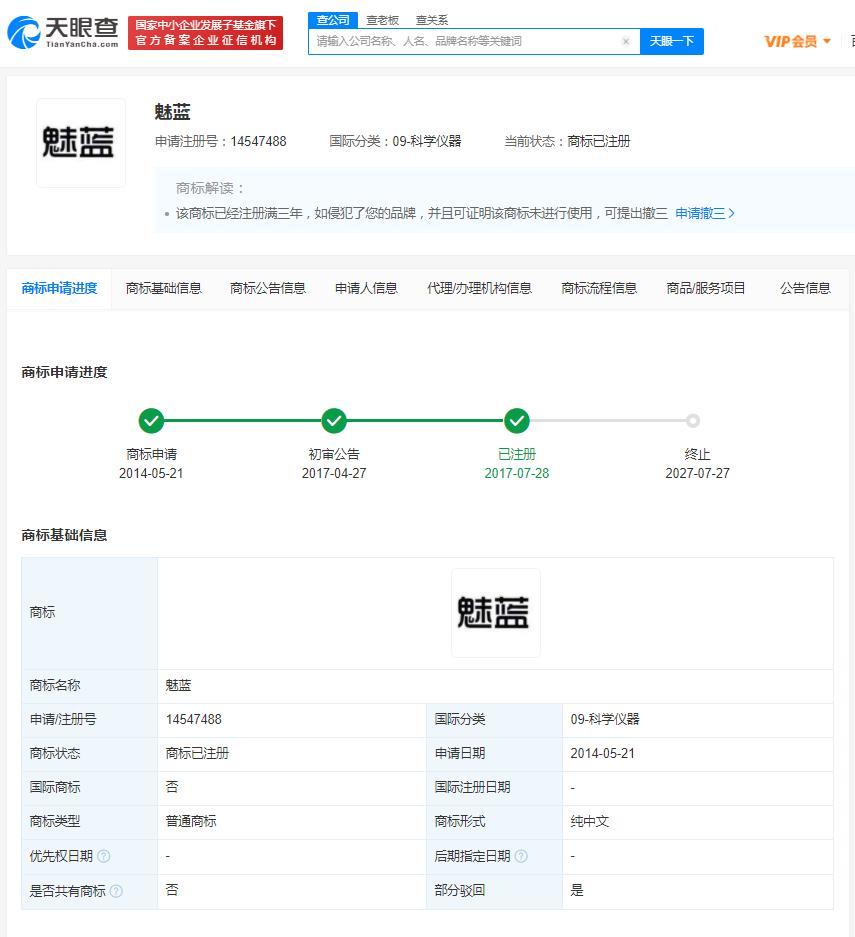Open the 商品/服务项目 tab

click(x=706, y=288)
